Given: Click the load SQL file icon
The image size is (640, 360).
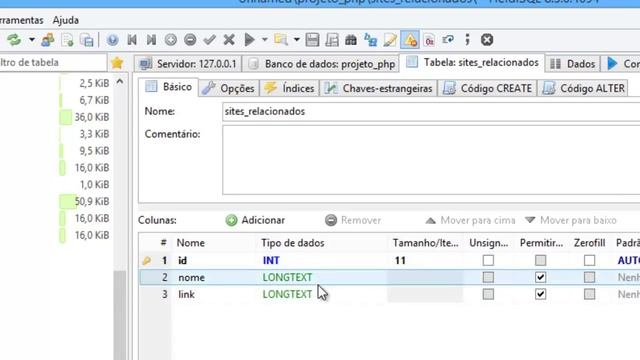Looking at the screenshot, I should [67, 40].
